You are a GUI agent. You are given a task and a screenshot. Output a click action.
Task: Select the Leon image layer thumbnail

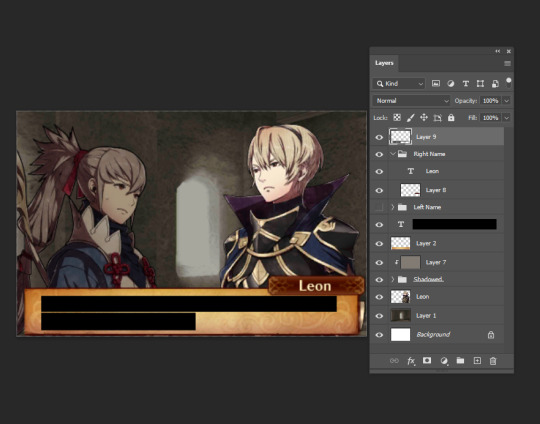pyautogui.click(x=401, y=297)
